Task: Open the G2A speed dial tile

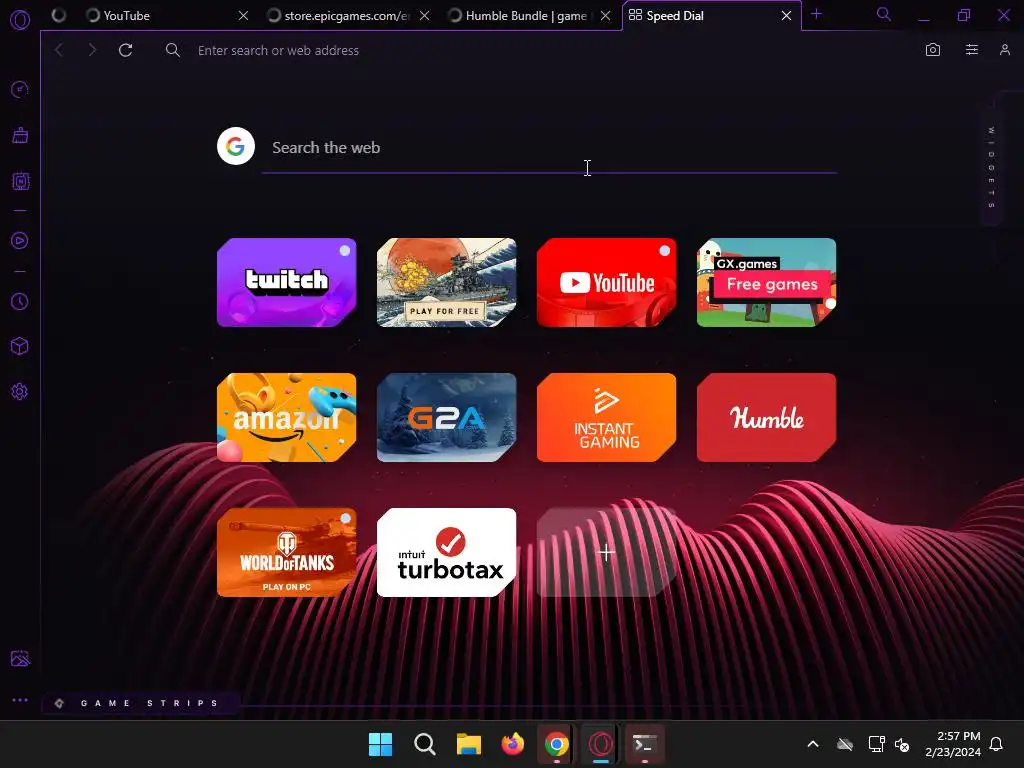Action: (x=447, y=417)
